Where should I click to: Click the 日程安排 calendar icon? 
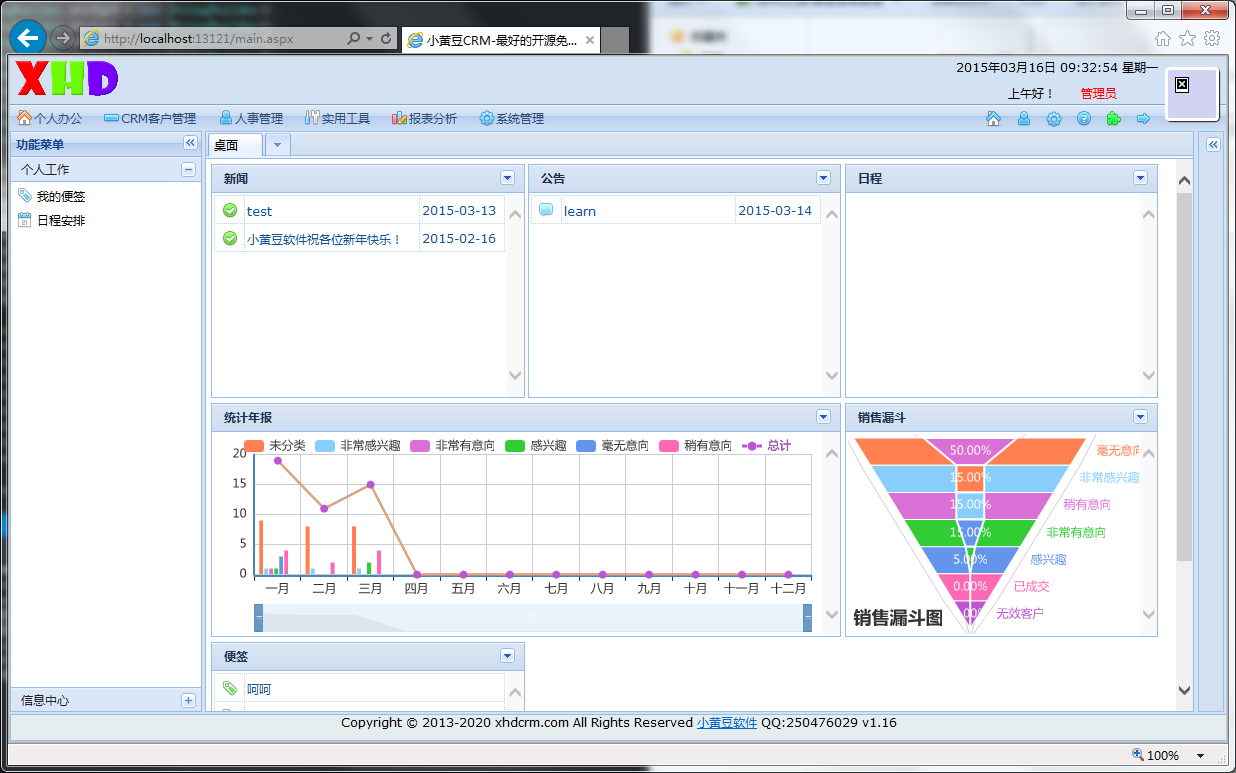pos(25,220)
